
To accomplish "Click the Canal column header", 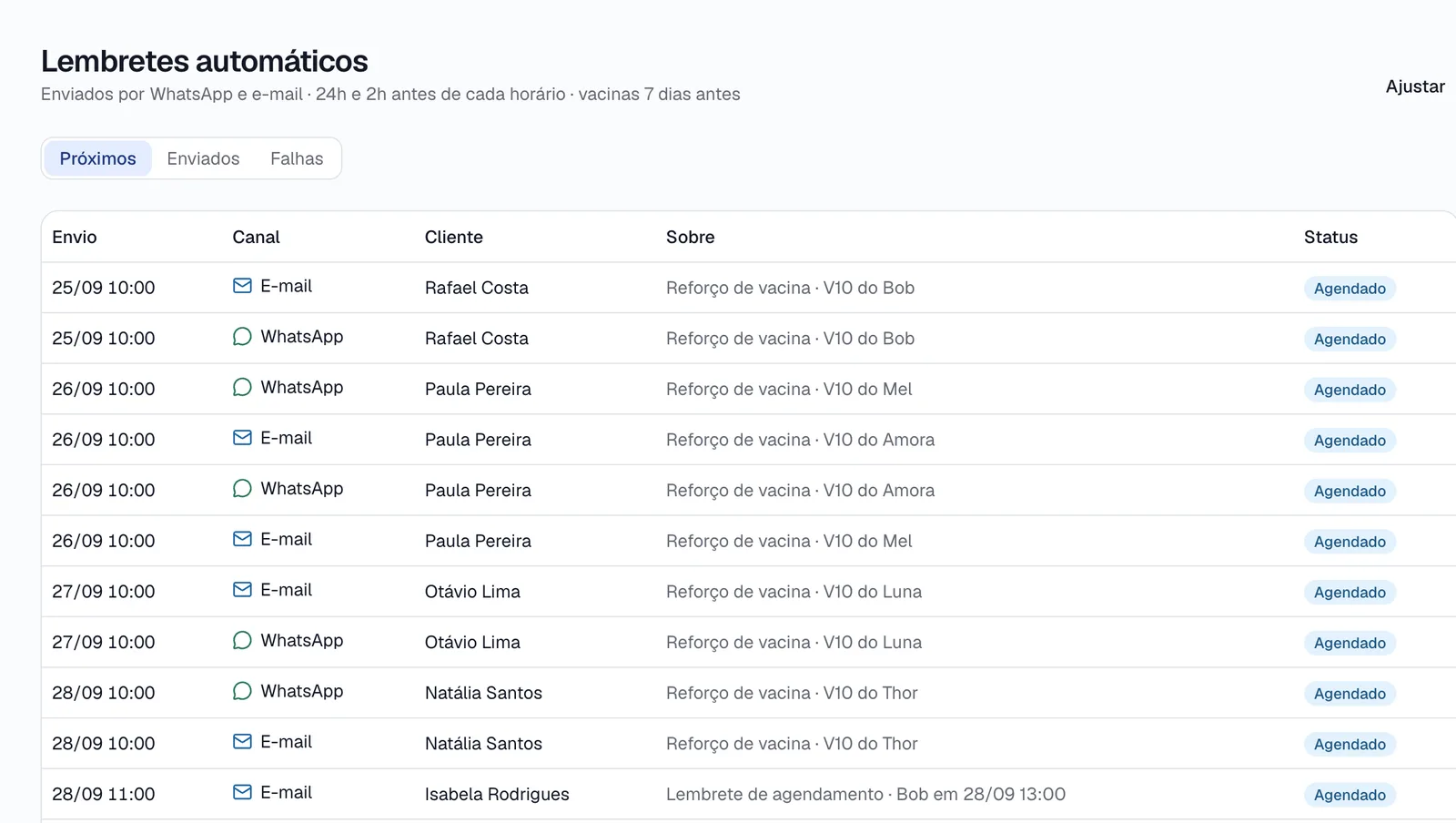I will tap(256, 237).
